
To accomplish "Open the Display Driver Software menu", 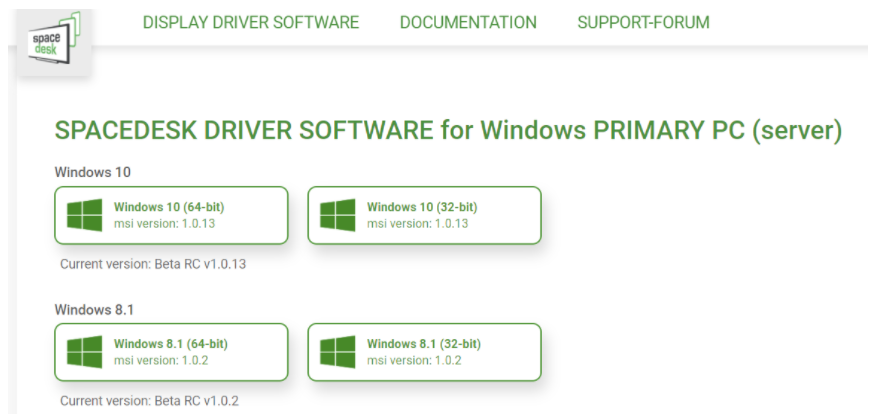I will pos(251,22).
